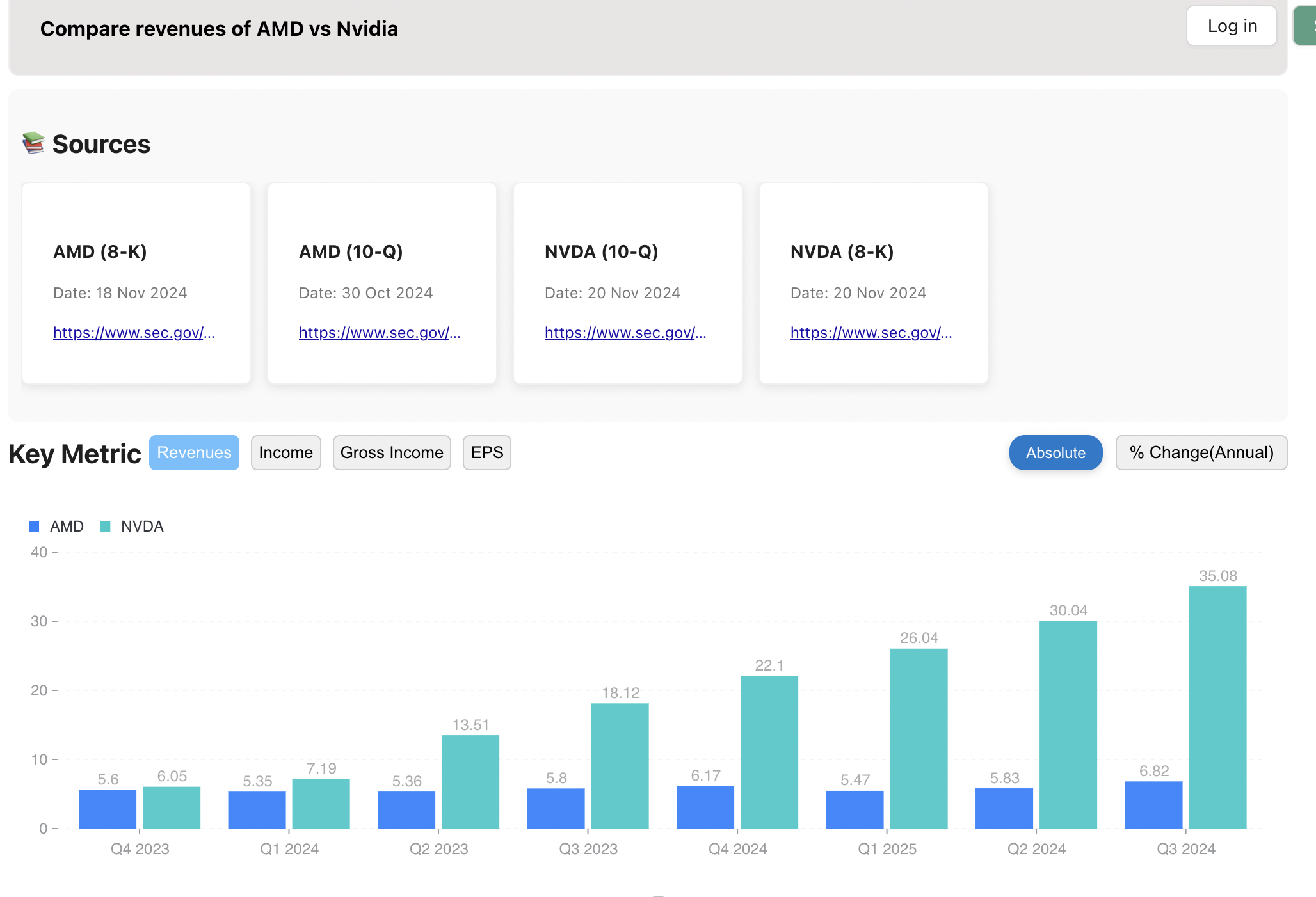Click the Log in button
Viewport: 1316px width, 897px height.
click(x=1232, y=26)
